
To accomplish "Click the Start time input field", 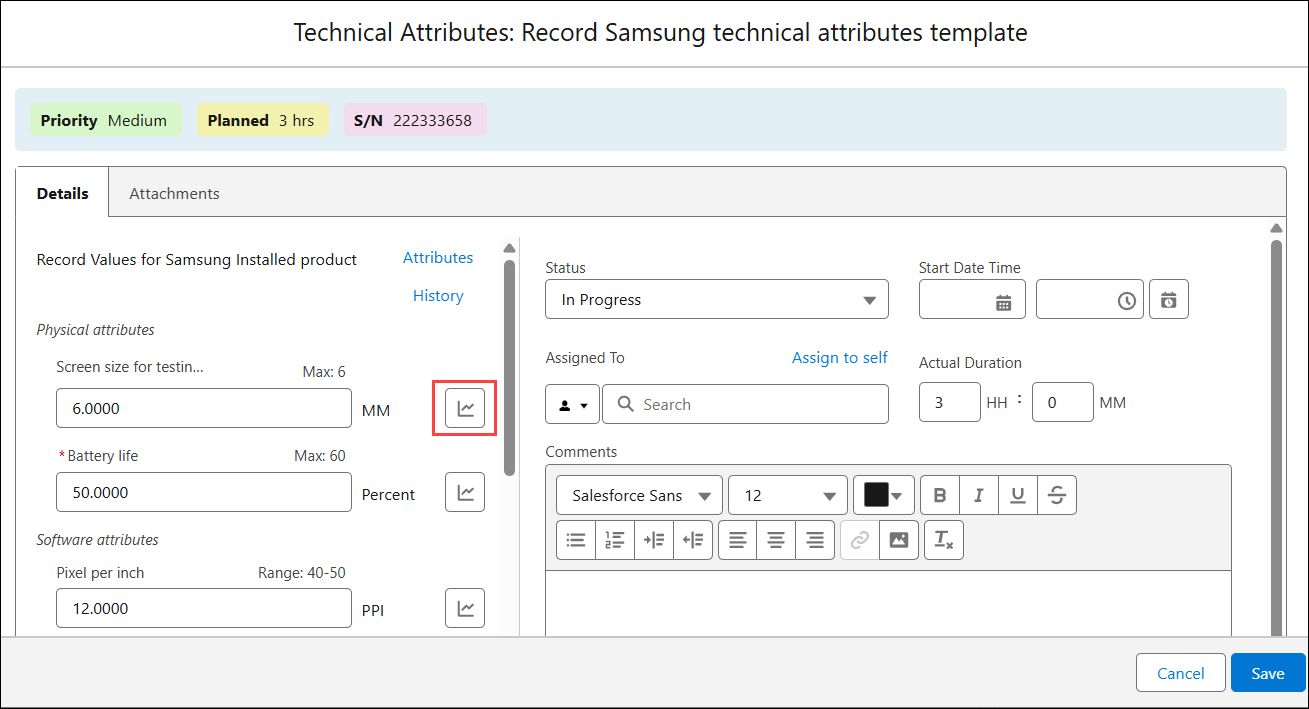I will (x=1090, y=299).
